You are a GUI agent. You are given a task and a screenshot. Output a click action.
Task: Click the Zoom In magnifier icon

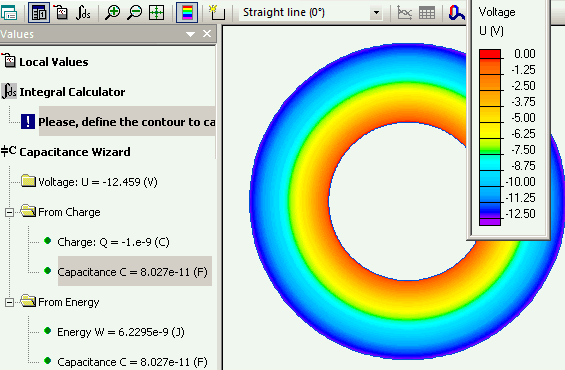(112, 13)
